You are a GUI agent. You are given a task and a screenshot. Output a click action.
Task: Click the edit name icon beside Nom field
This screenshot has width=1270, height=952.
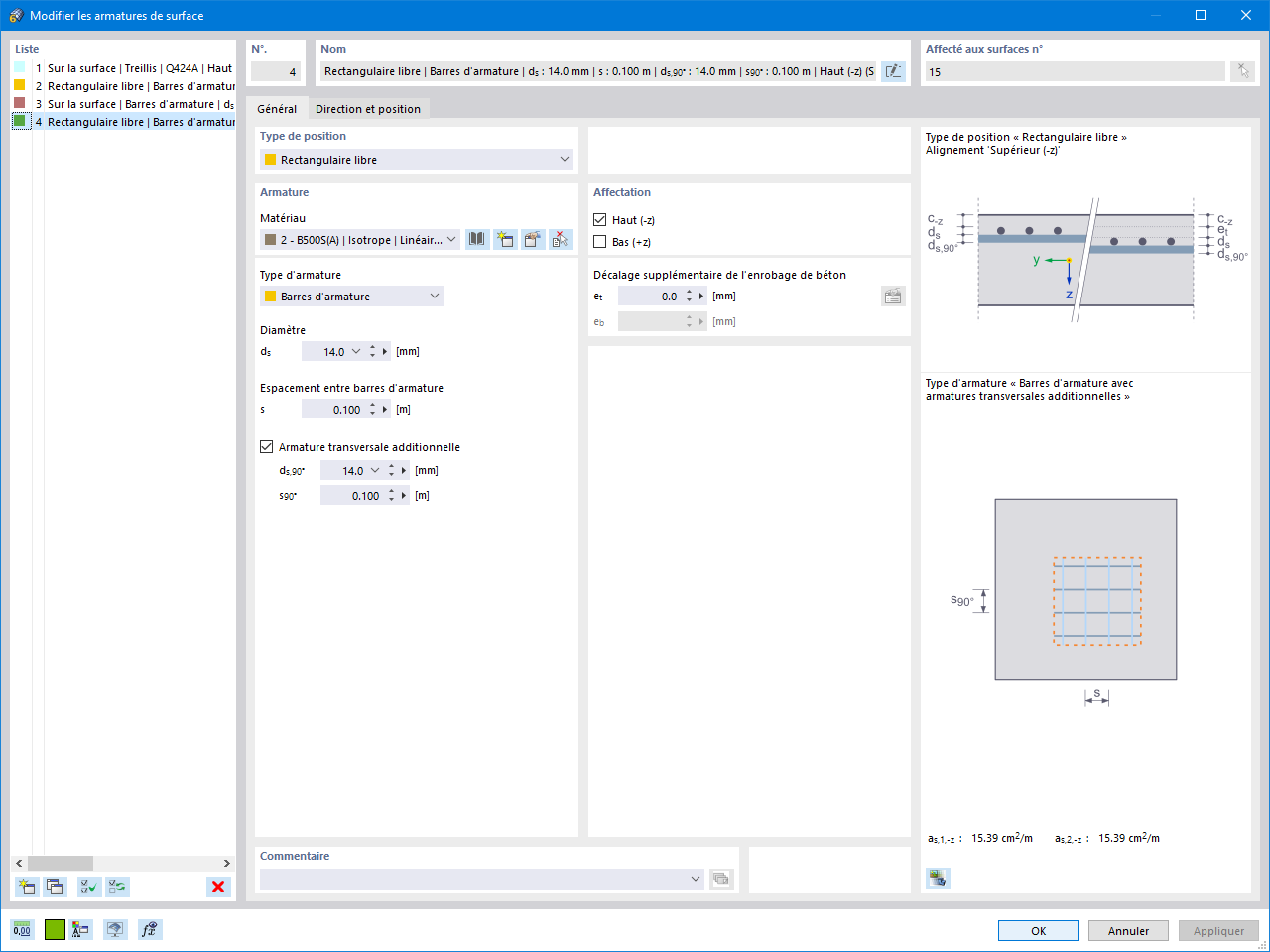[893, 71]
